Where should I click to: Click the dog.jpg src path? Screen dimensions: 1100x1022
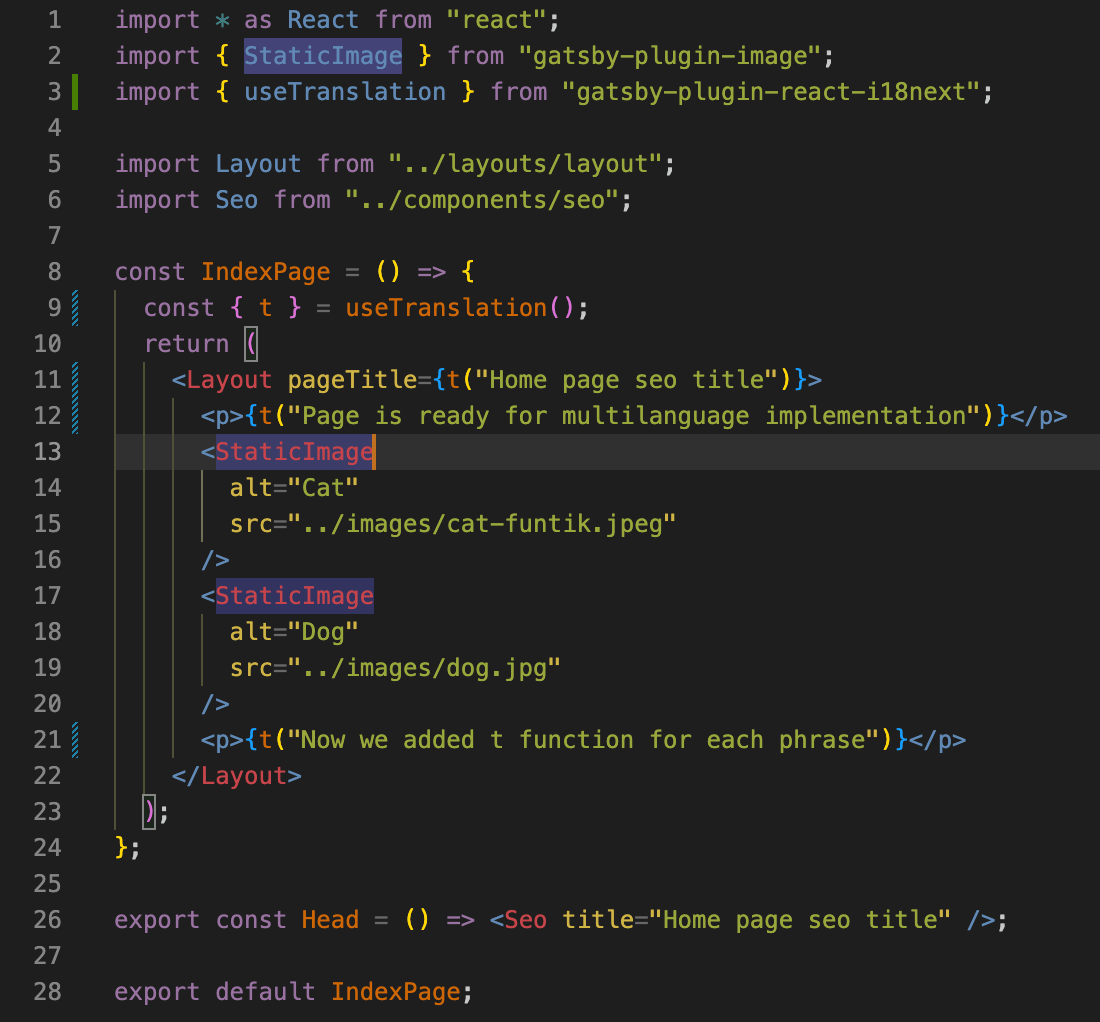pos(424,668)
